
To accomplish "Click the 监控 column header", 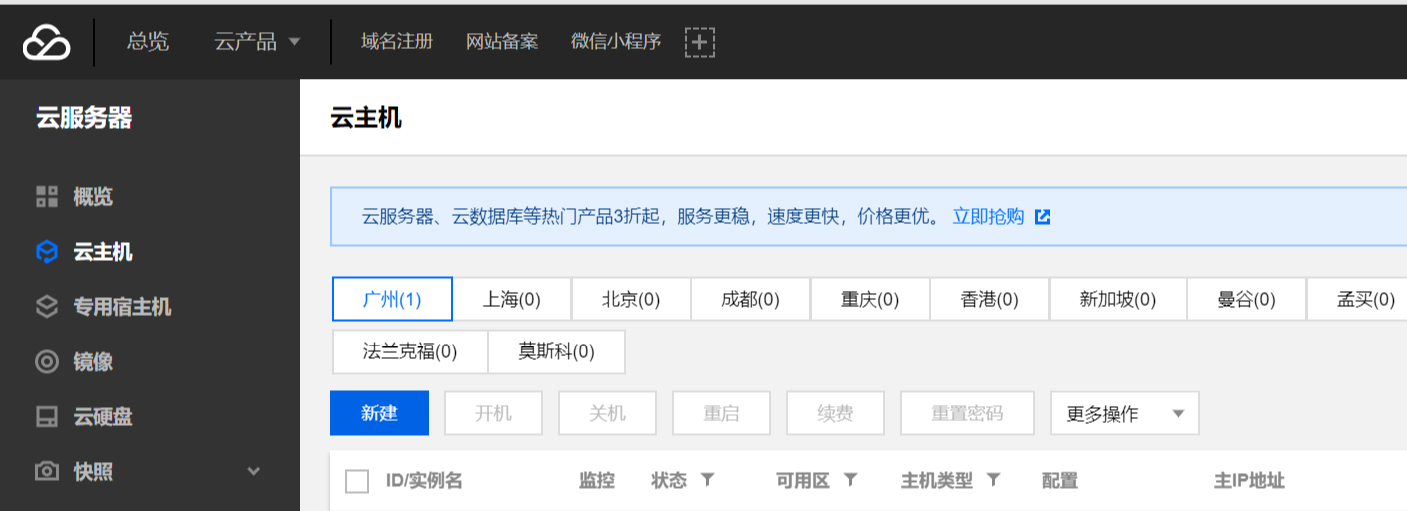I will click(597, 481).
